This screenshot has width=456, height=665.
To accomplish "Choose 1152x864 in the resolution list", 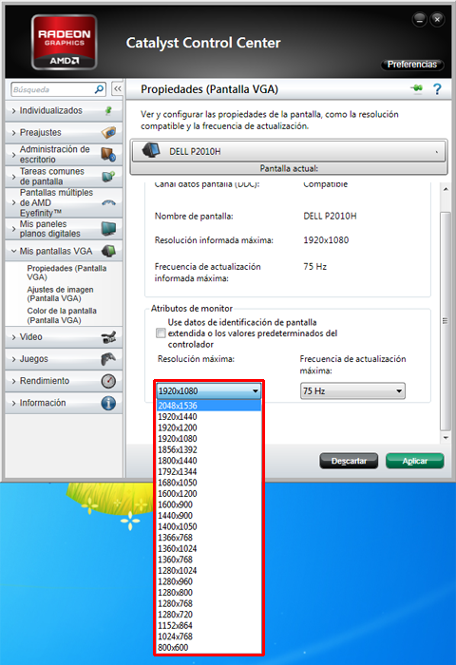I will pyautogui.click(x=209, y=626).
